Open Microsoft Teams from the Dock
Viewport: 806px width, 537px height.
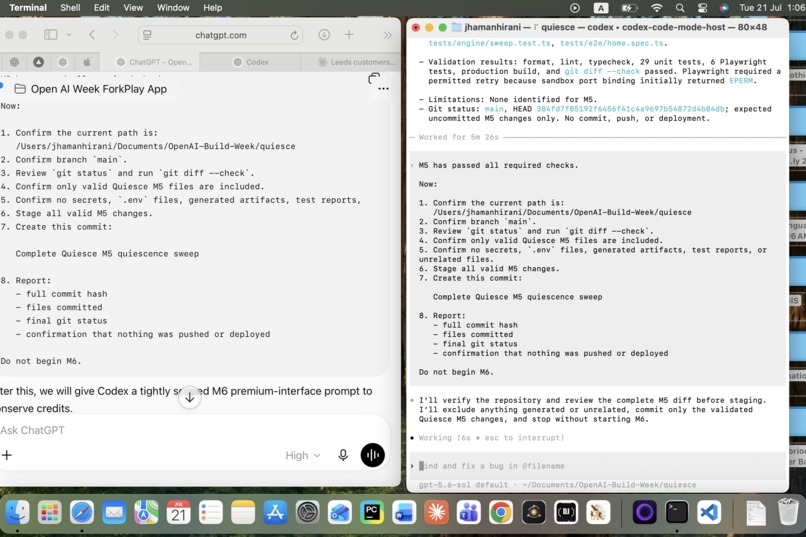click(x=468, y=512)
